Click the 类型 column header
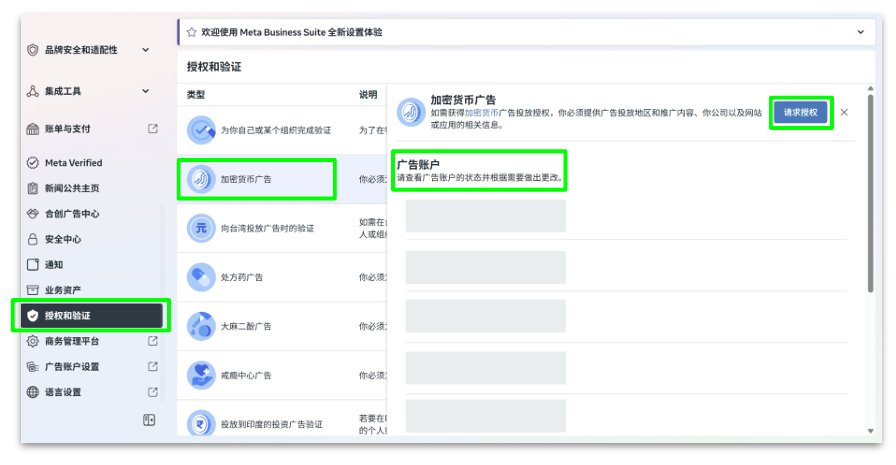The width and height of the screenshot is (896, 465). pos(195,95)
